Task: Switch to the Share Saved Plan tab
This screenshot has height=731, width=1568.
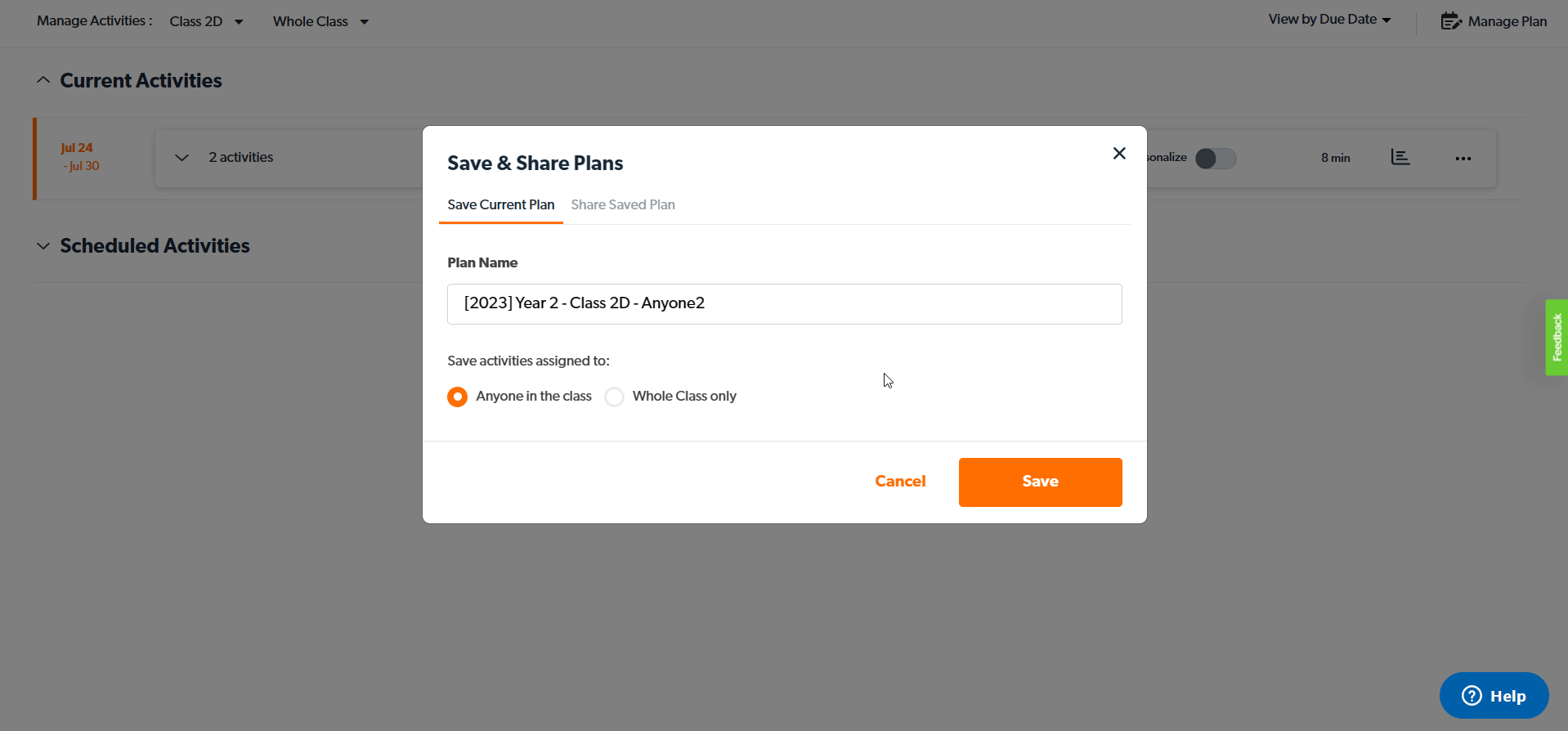Action: coord(622,204)
